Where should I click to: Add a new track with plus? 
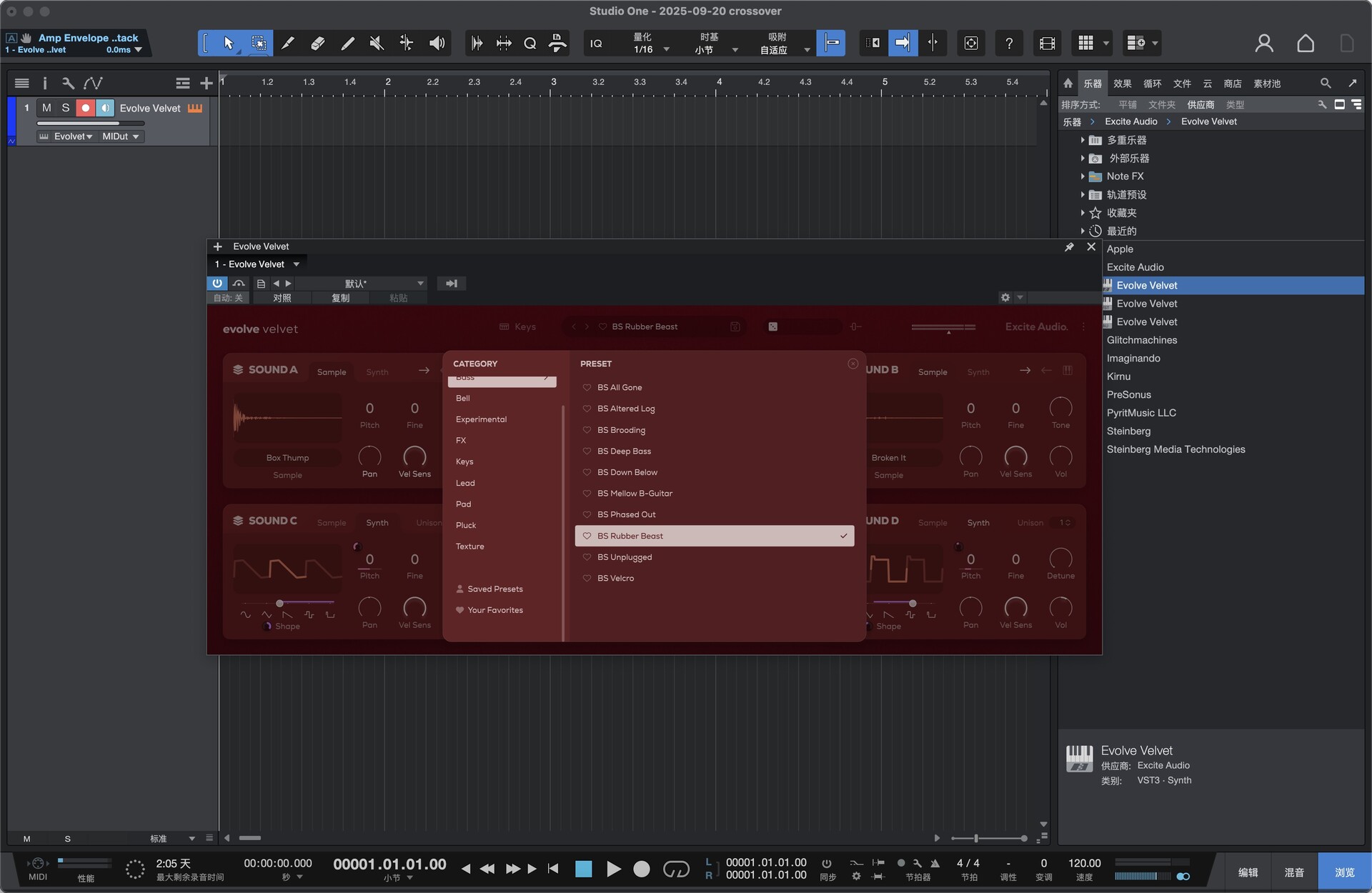click(206, 84)
